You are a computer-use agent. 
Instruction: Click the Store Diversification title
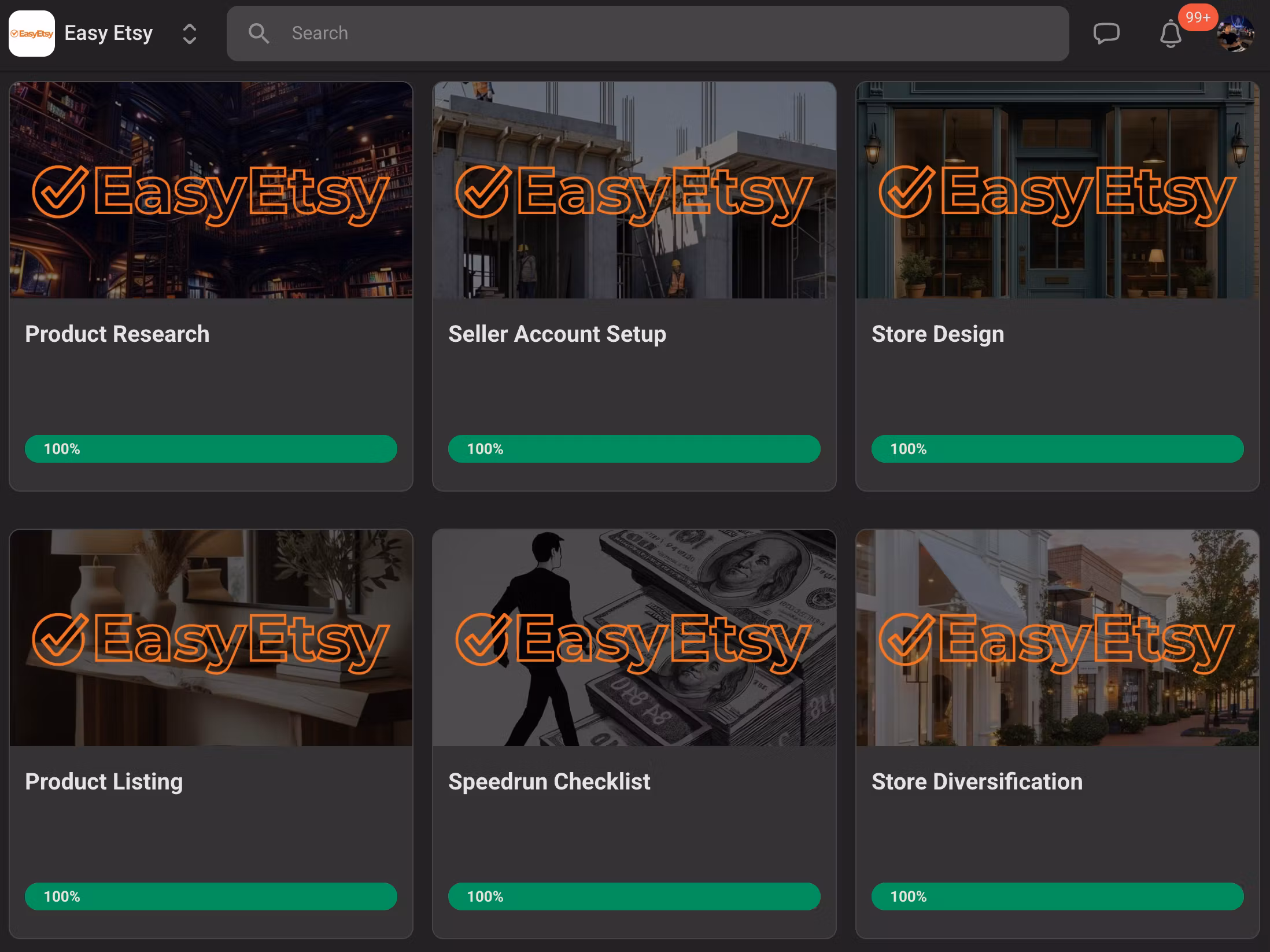[x=977, y=781]
